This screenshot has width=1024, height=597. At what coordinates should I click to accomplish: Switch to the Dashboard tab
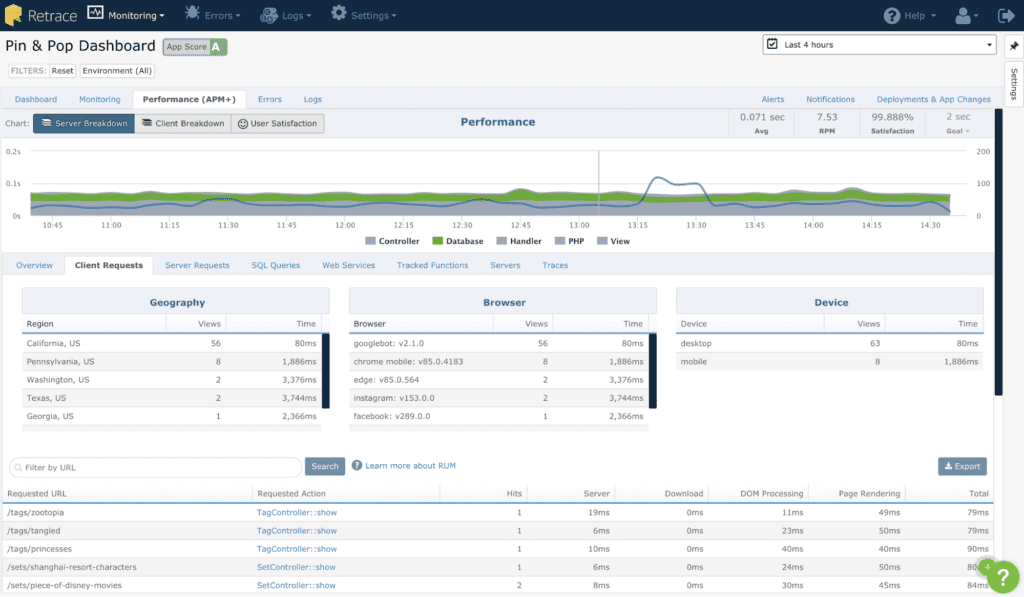point(36,99)
